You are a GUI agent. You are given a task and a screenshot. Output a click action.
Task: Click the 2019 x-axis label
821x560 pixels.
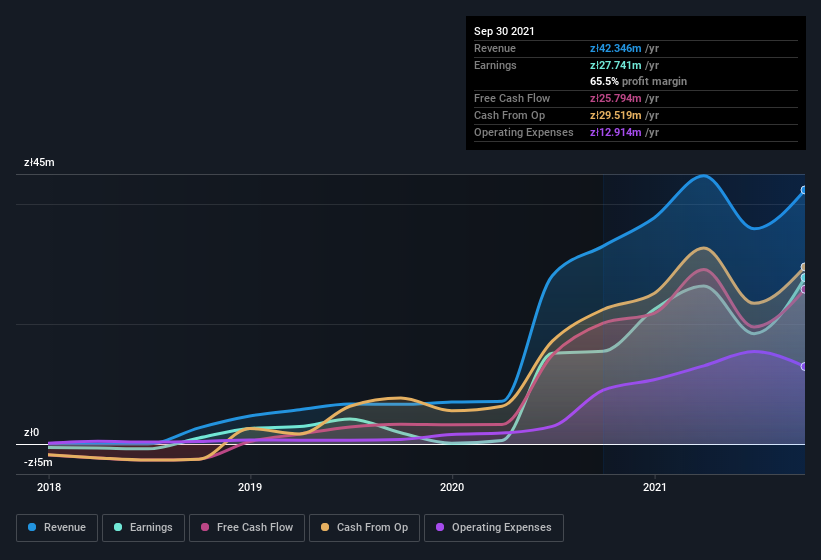click(x=250, y=487)
